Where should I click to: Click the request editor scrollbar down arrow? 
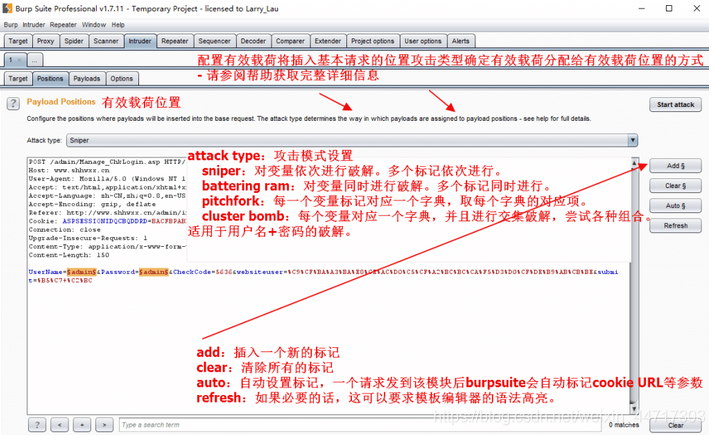click(x=634, y=407)
